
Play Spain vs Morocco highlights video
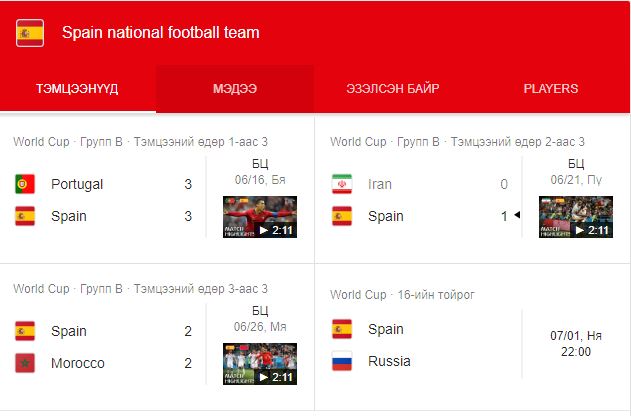coord(259,364)
